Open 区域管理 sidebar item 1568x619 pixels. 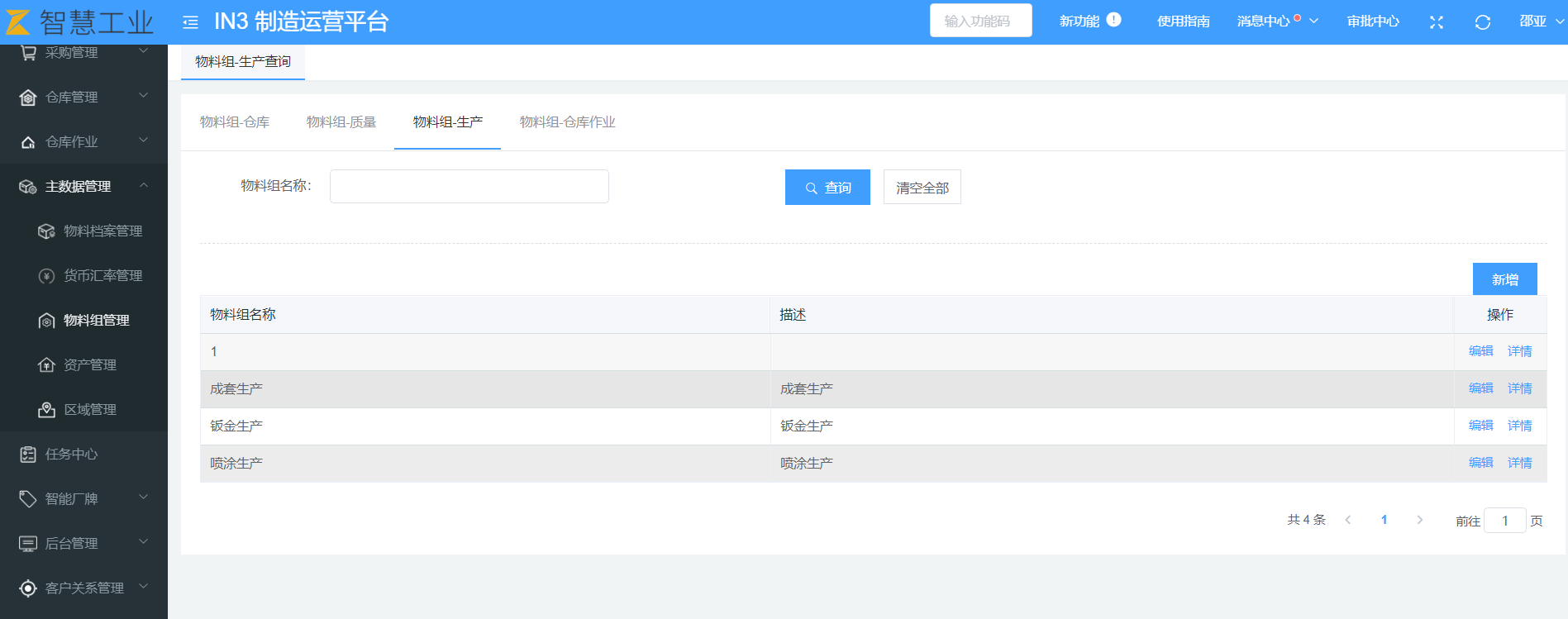[89, 410]
